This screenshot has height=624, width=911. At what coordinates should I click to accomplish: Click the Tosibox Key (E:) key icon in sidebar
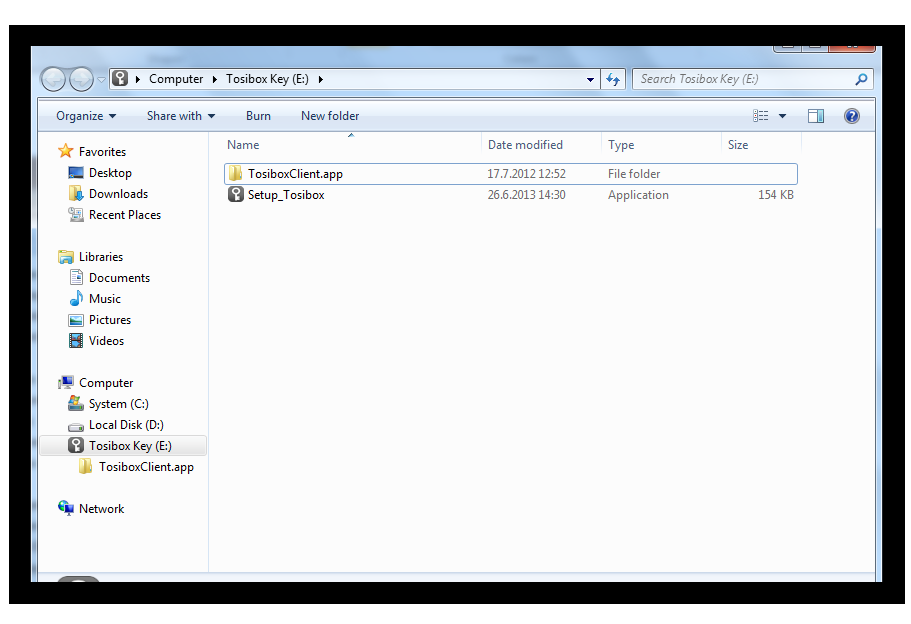pyautogui.click(x=76, y=445)
